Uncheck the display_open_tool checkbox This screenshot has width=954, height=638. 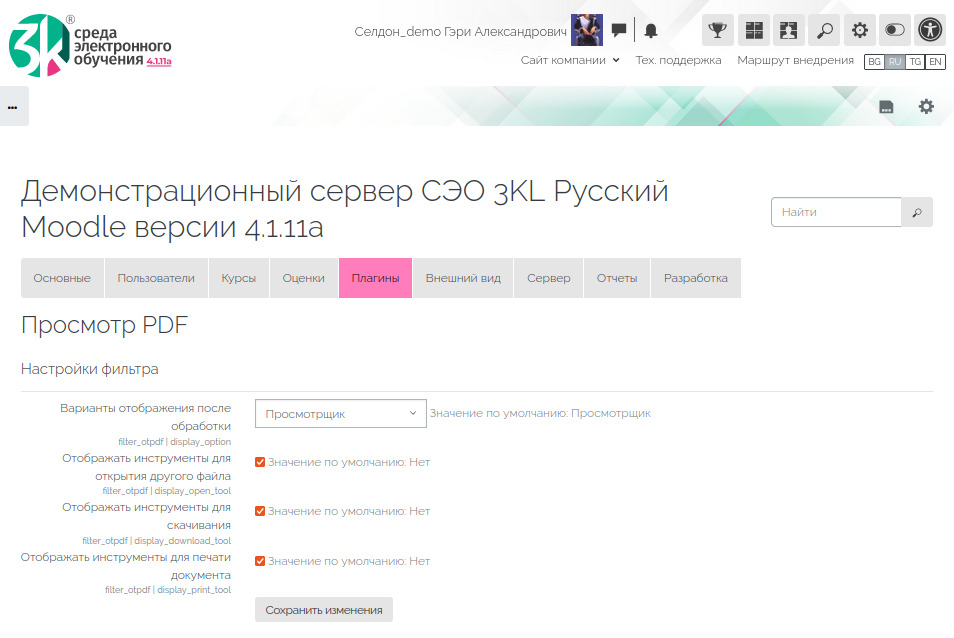260,462
